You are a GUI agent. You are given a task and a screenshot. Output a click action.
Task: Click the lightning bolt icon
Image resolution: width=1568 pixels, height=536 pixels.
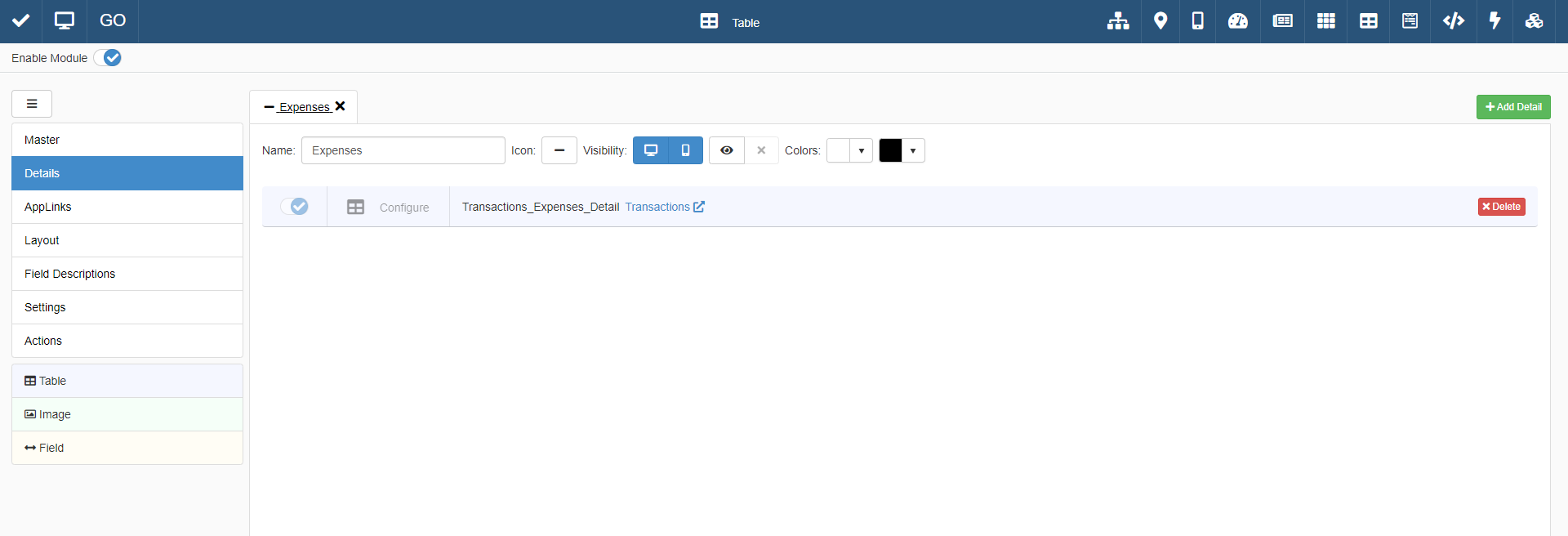point(1494,21)
